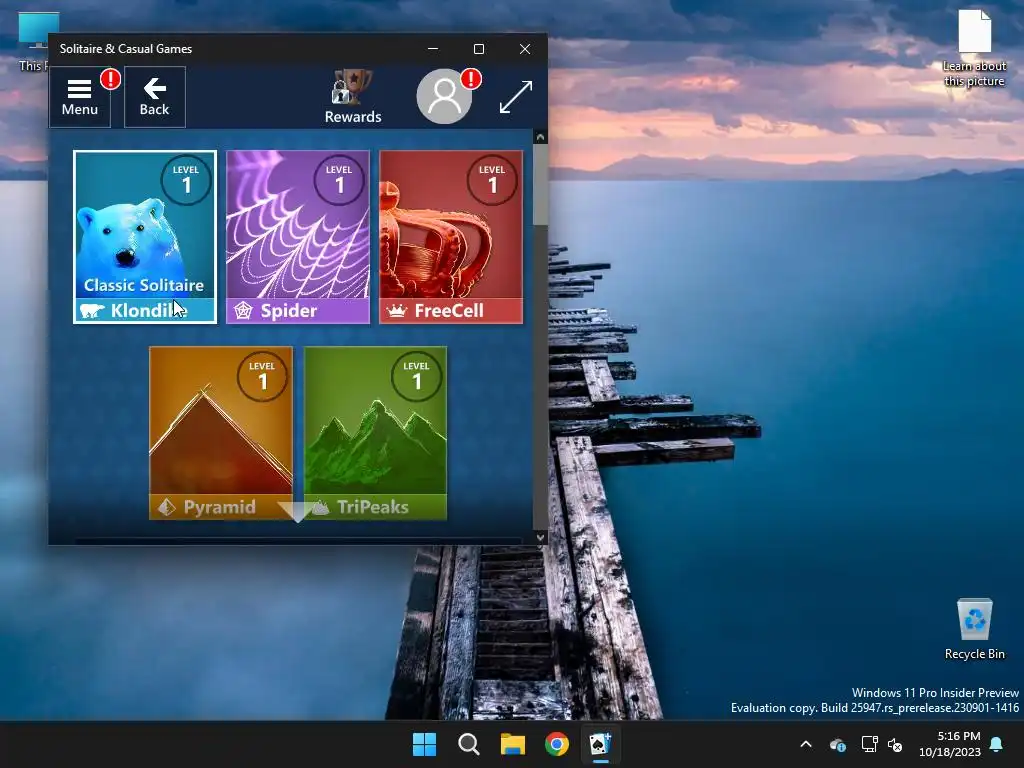Open the network display tray icon
1024x768 pixels.
(869, 744)
